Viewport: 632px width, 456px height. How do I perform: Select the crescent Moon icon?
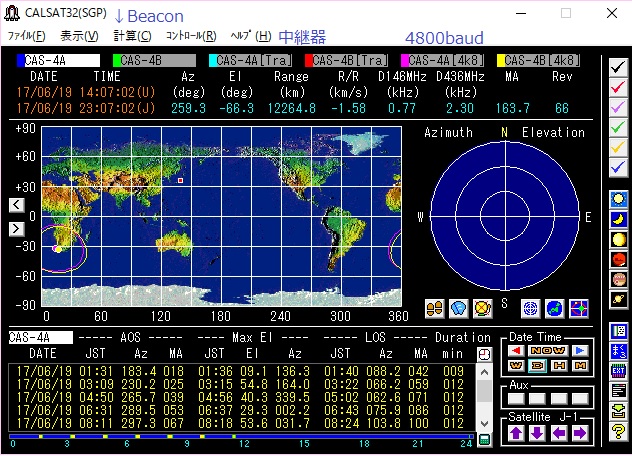tap(619, 219)
